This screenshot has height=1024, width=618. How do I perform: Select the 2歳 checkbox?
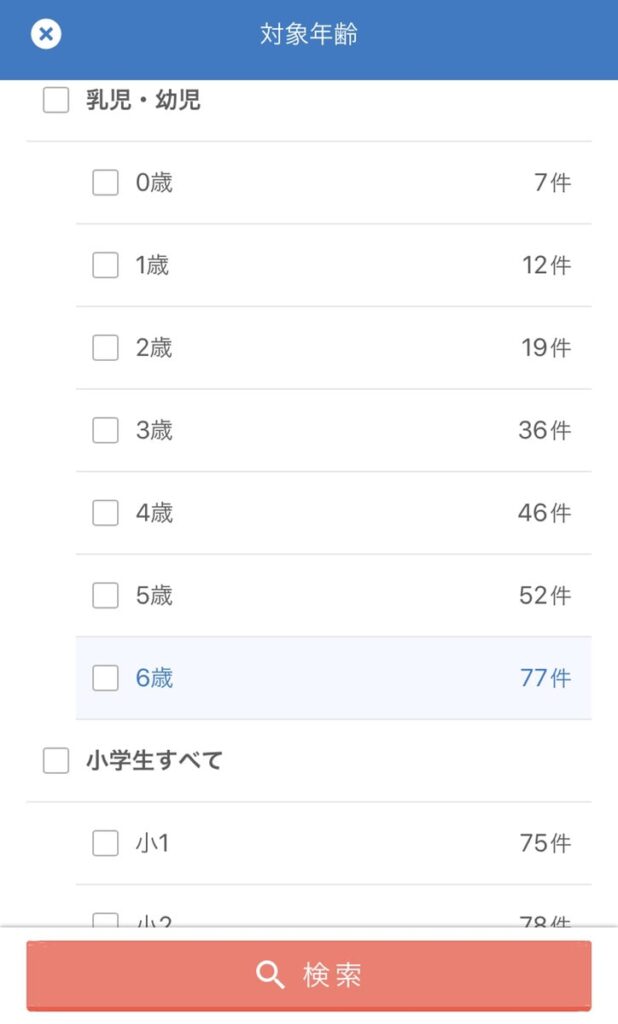105,348
